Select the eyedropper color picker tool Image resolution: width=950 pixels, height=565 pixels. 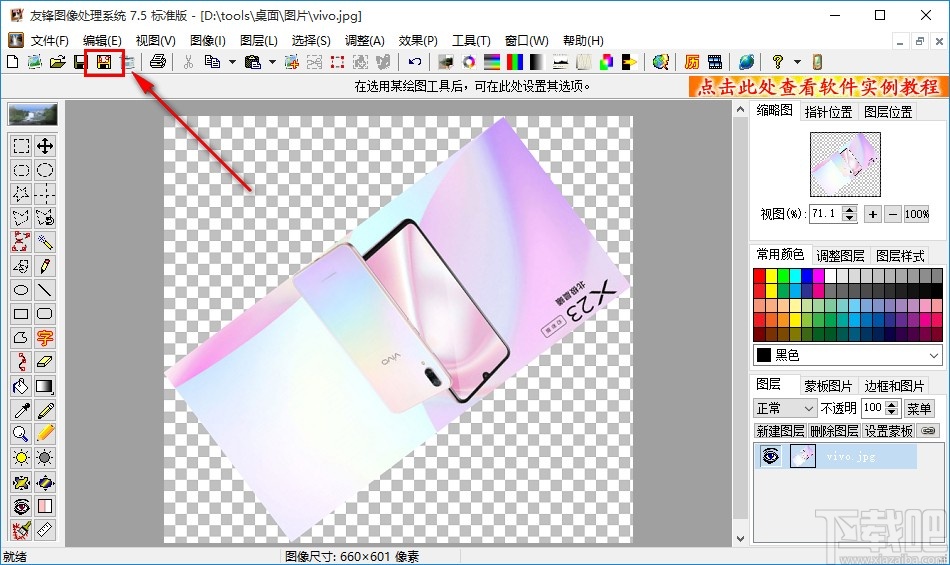(x=21, y=410)
